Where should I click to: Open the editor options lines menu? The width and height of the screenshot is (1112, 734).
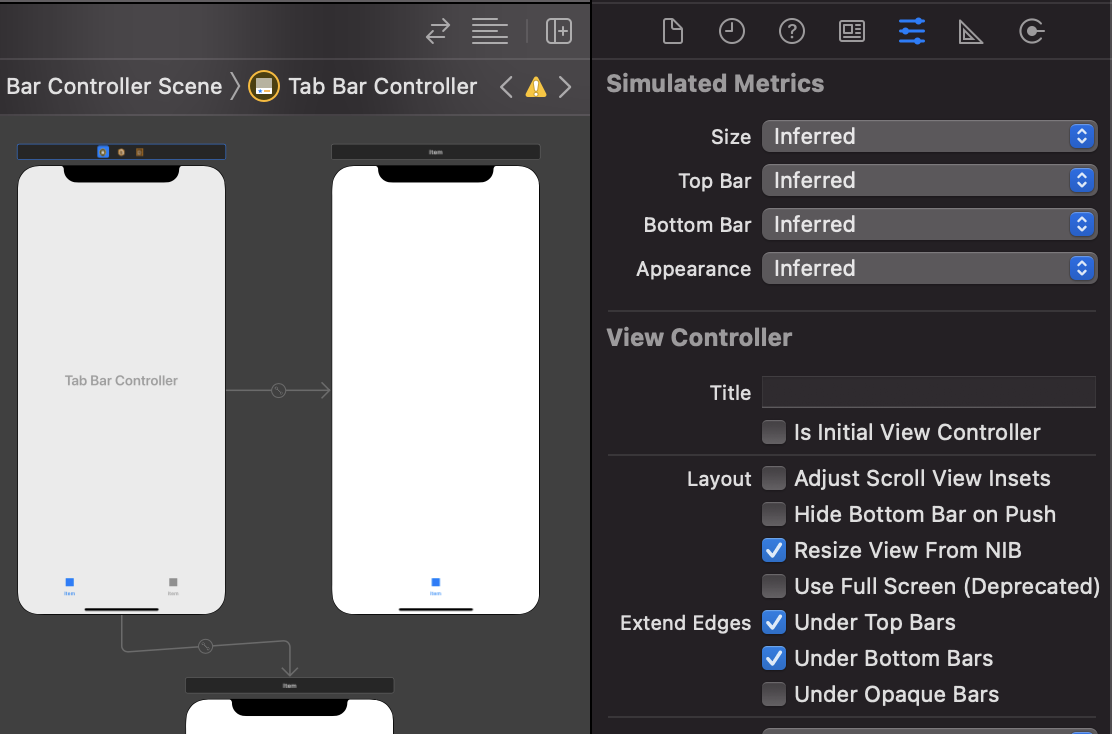click(489, 31)
